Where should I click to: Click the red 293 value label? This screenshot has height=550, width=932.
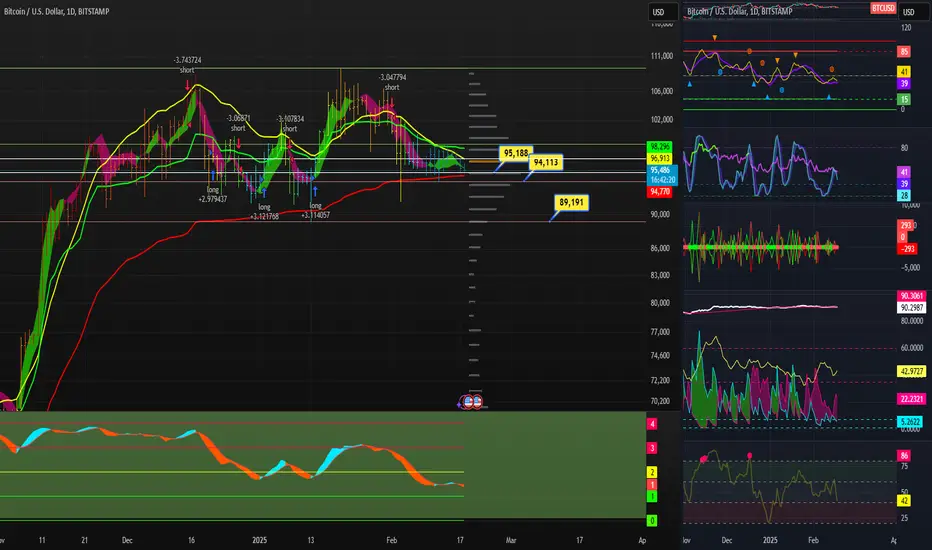point(905,225)
